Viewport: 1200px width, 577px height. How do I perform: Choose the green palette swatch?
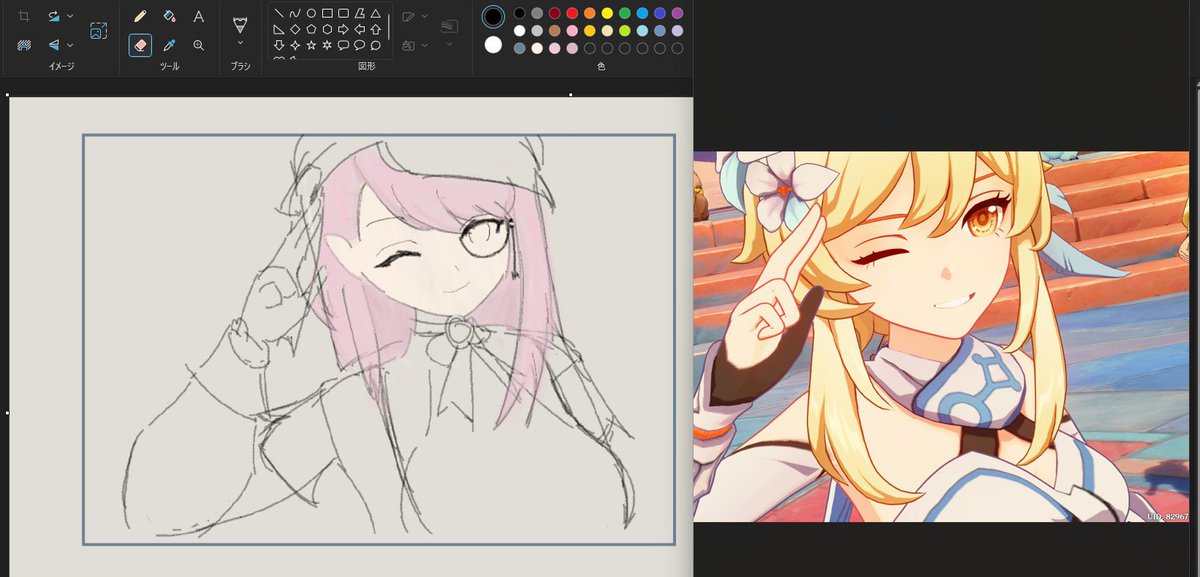pyautogui.click(x=625, y=13)
